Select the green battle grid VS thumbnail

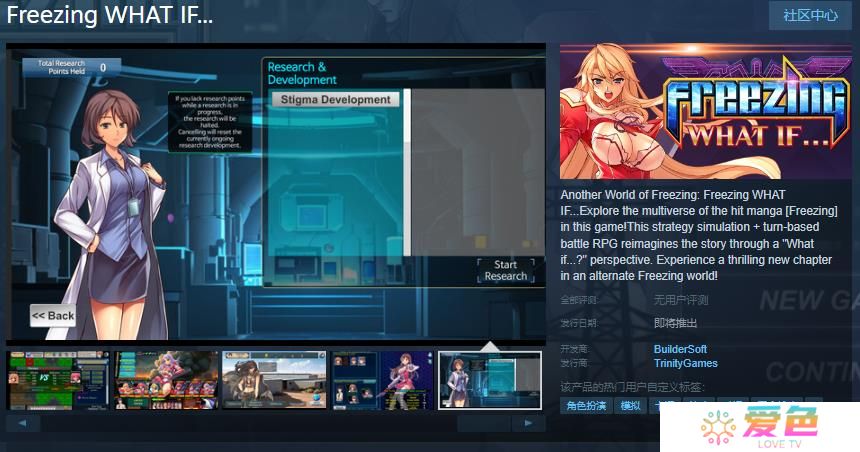point(58,381)
